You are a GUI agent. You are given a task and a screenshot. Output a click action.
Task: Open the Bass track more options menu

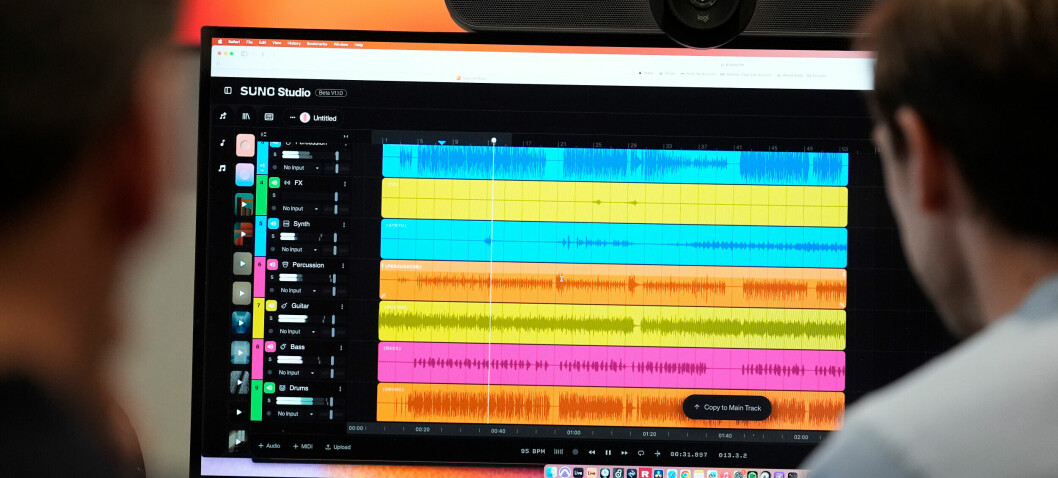pyautogui.click(x=341, y=348)
